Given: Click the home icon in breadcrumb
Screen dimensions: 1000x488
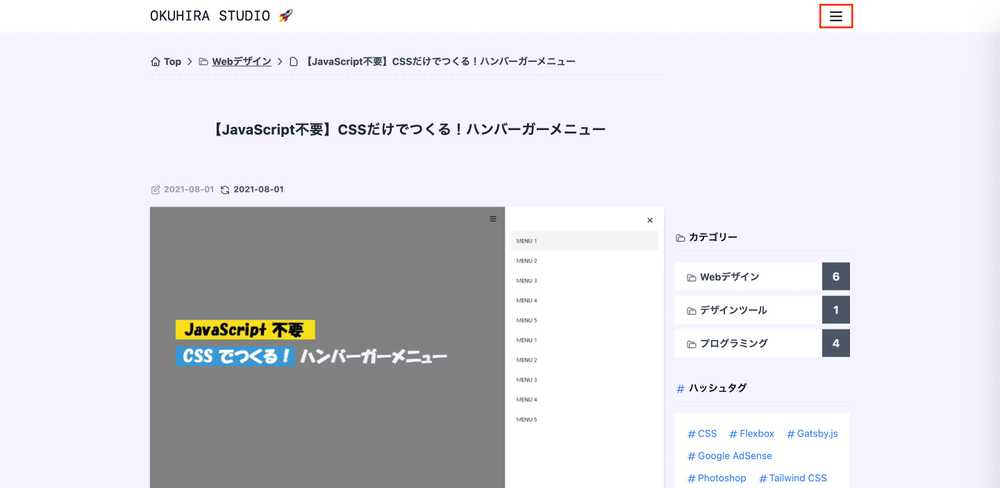Looking at the screenshot, I should click(155, 62).
